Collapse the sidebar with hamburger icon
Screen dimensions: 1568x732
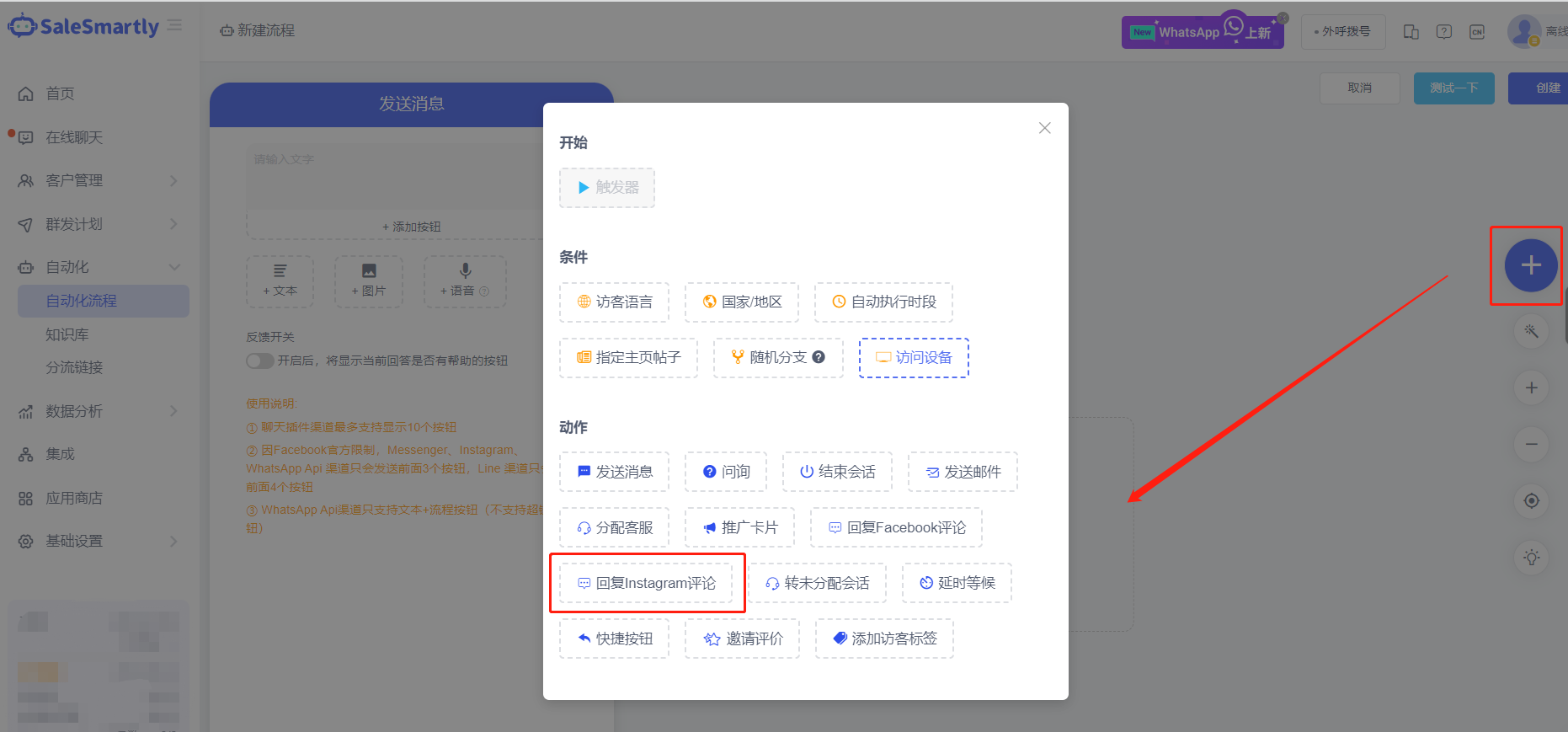(x=175, y=26)
